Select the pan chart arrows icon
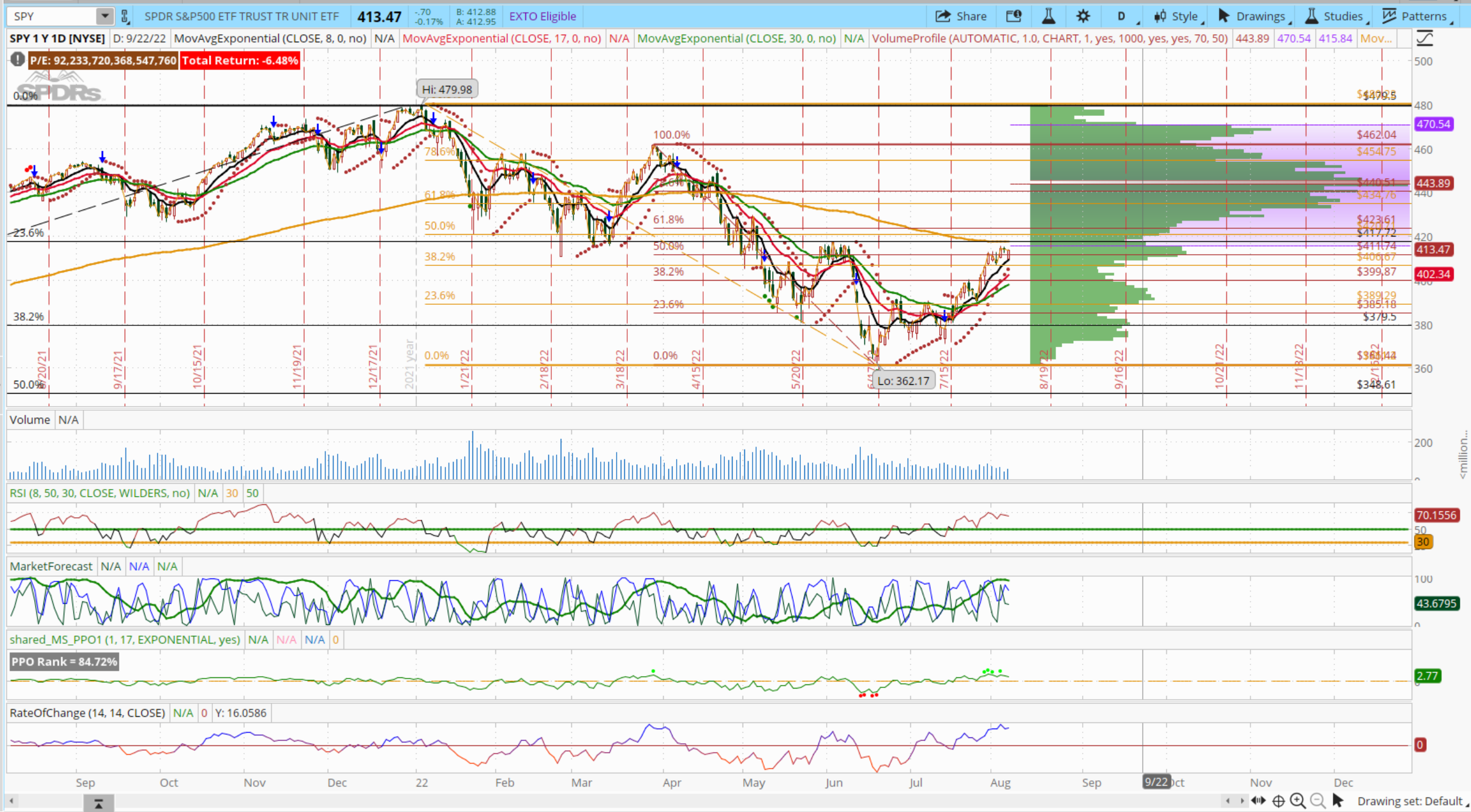The height and width of the screenshot is (812, 1471). click(x=1258, y=801)
